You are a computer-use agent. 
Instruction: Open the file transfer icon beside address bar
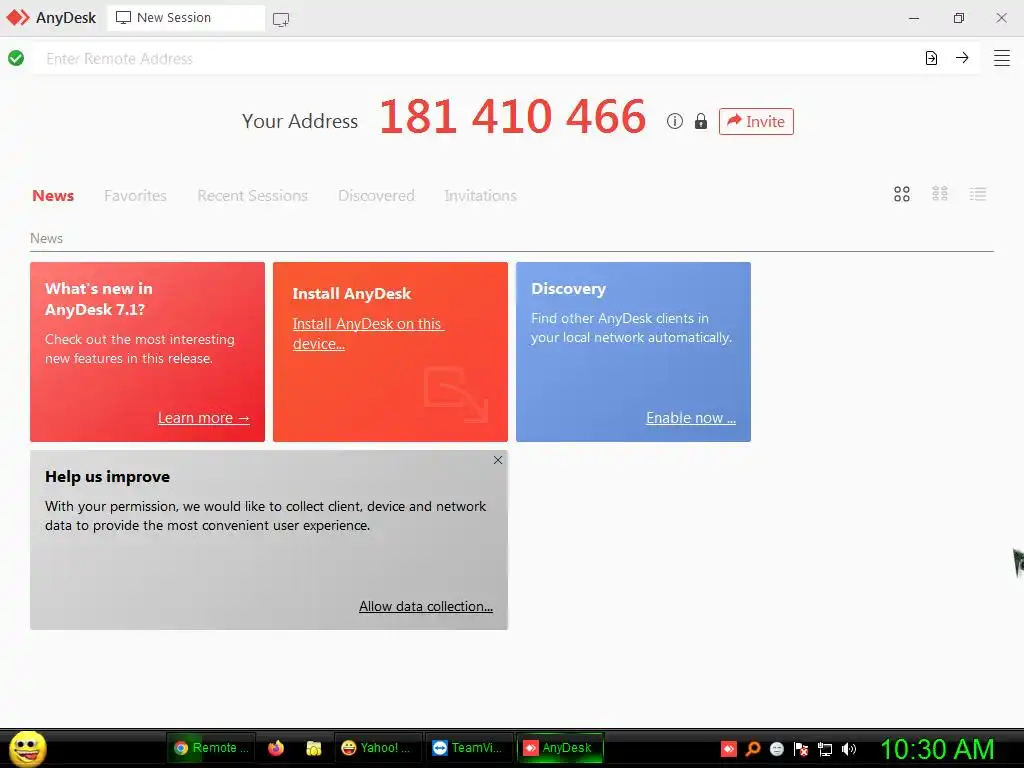pyautogui.click(x=931, y=58)
